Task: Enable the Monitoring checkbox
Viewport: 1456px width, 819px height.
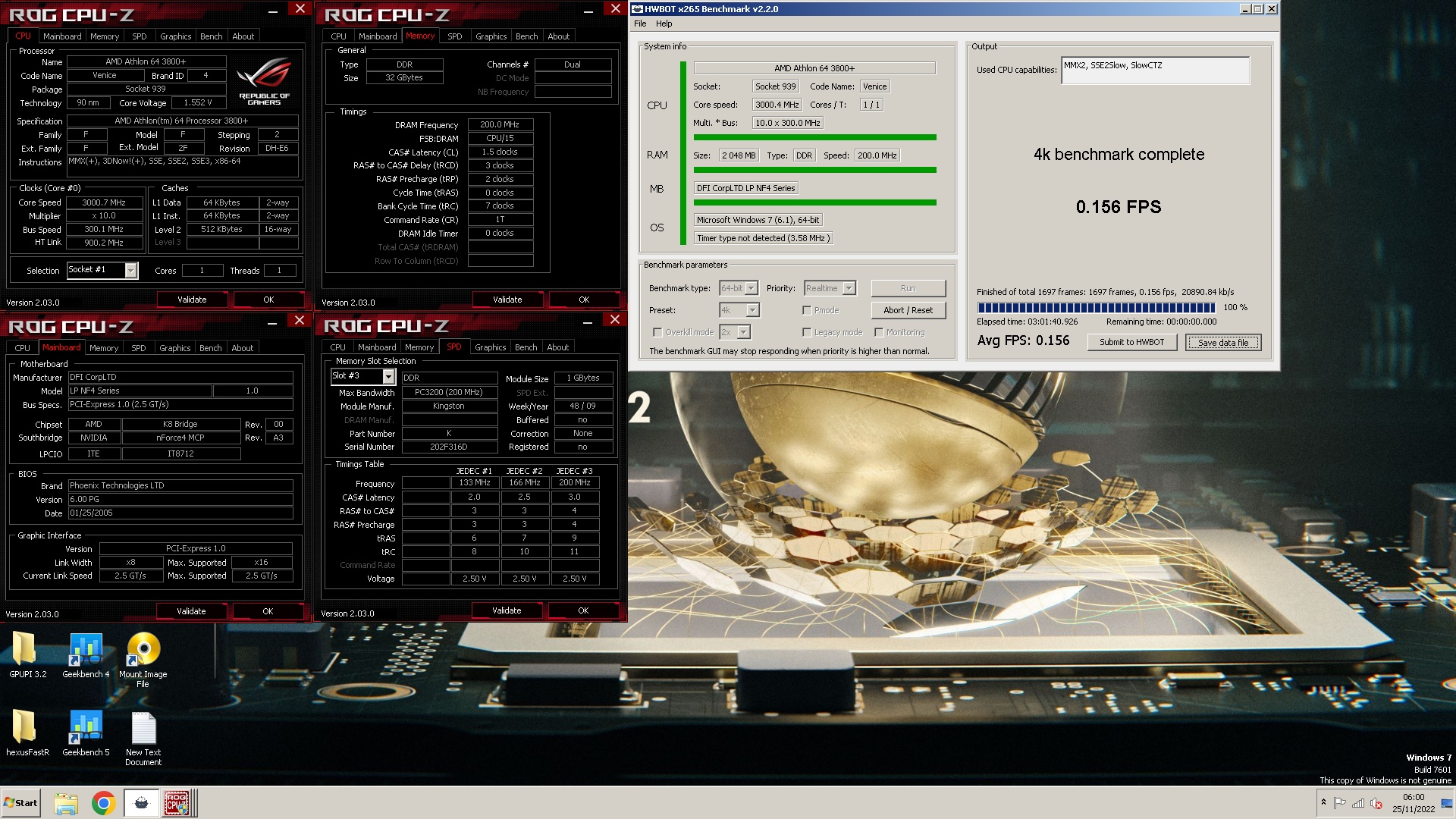Action: [879, 332]
